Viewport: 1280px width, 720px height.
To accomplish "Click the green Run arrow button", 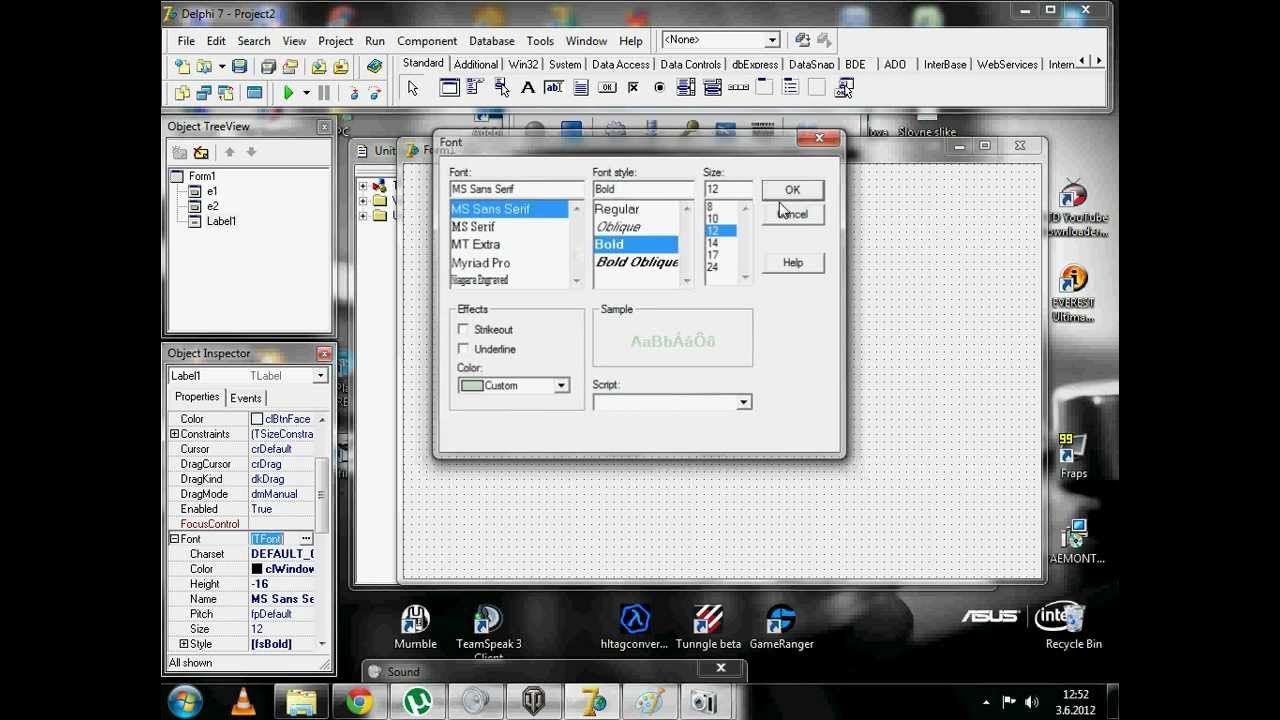I will [288, 93].
